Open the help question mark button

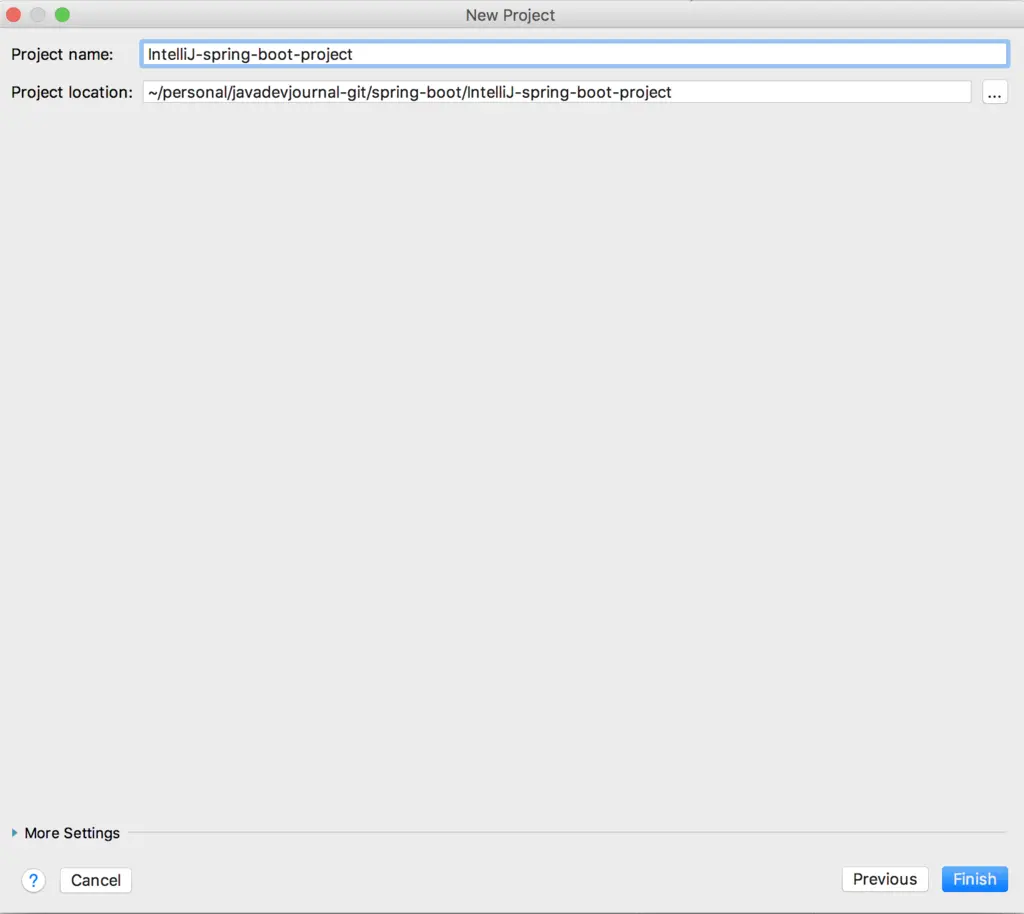point(33,880)
